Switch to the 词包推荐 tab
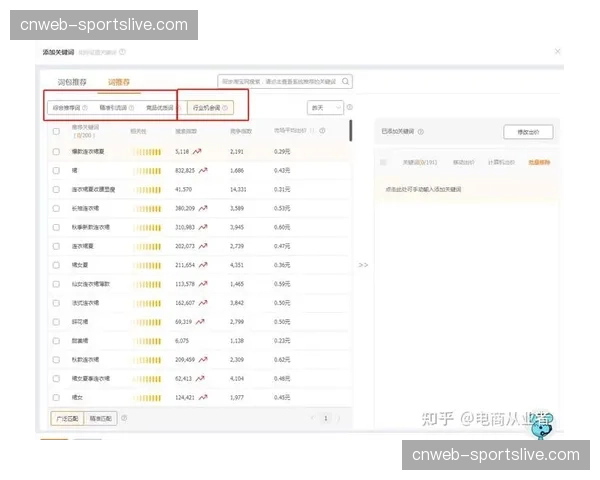Viewport: 600px width, 480px height. point(71,80)
